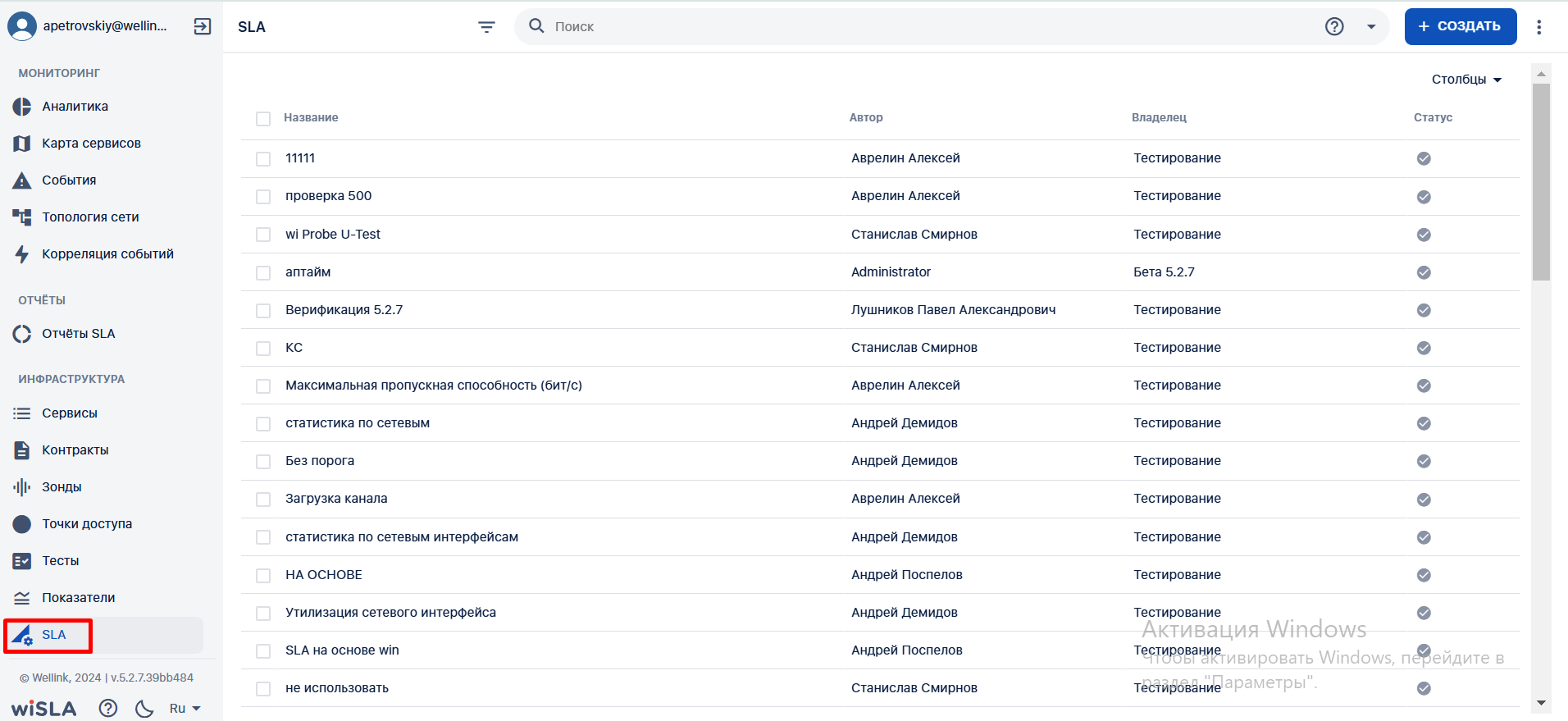Sort by the Автор column header

coord(866,118)
